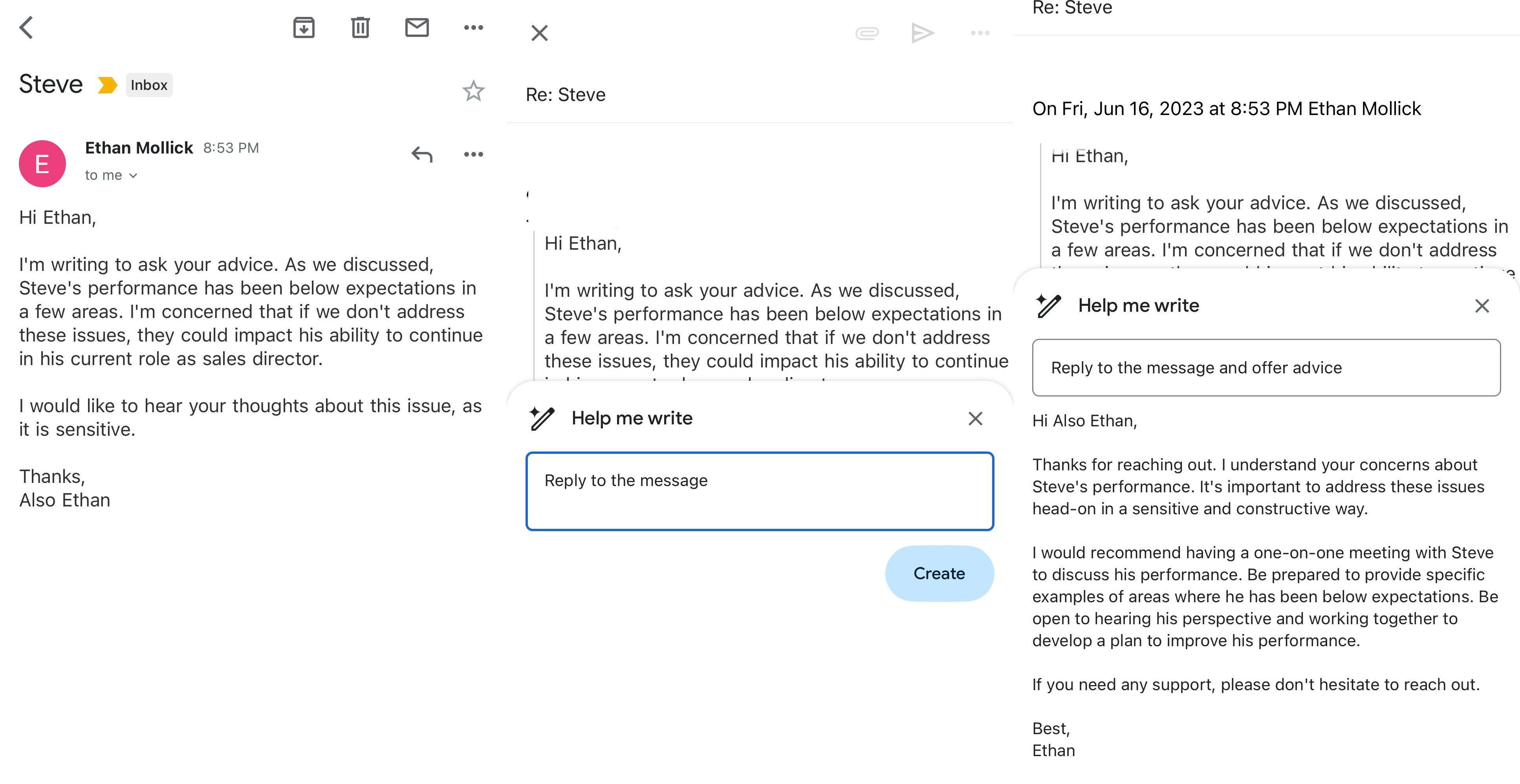Close the compose draft with the X

click(x=539, y=33)
